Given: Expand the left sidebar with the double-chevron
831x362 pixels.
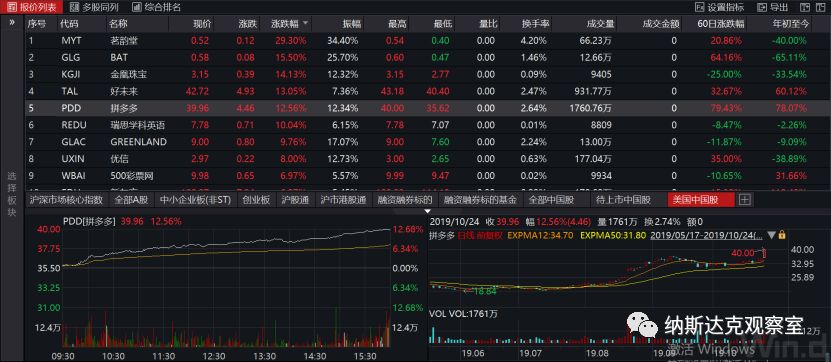Looking at the screenshot, I should (12, 23).
